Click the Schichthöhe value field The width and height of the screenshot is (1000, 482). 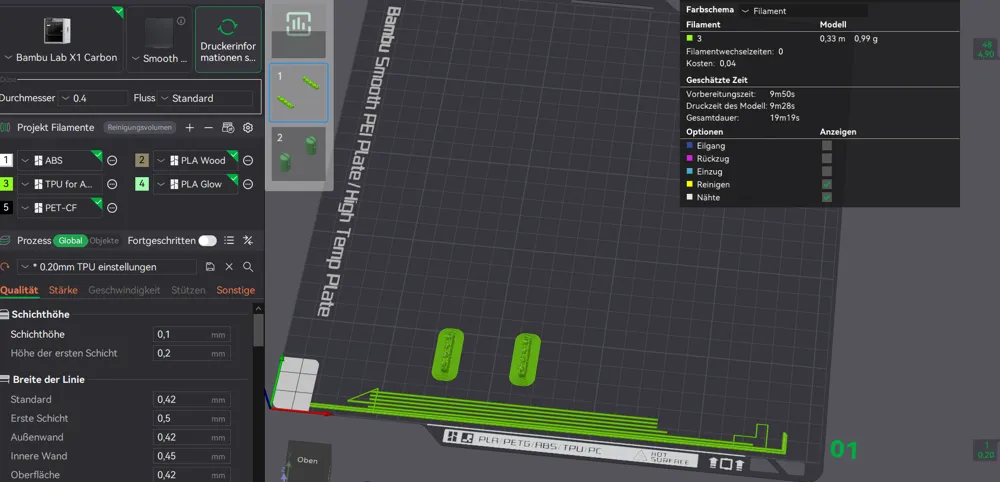coord(191,335)
